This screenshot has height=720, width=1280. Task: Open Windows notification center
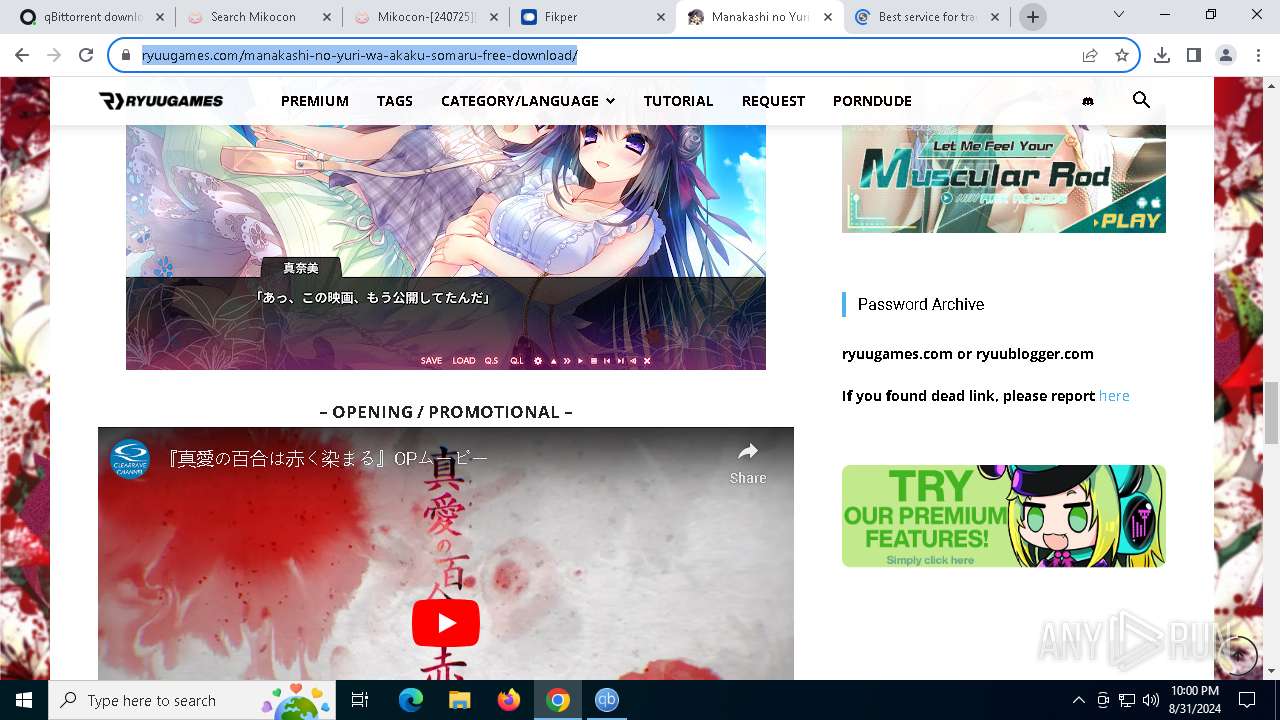(1247, 700)
